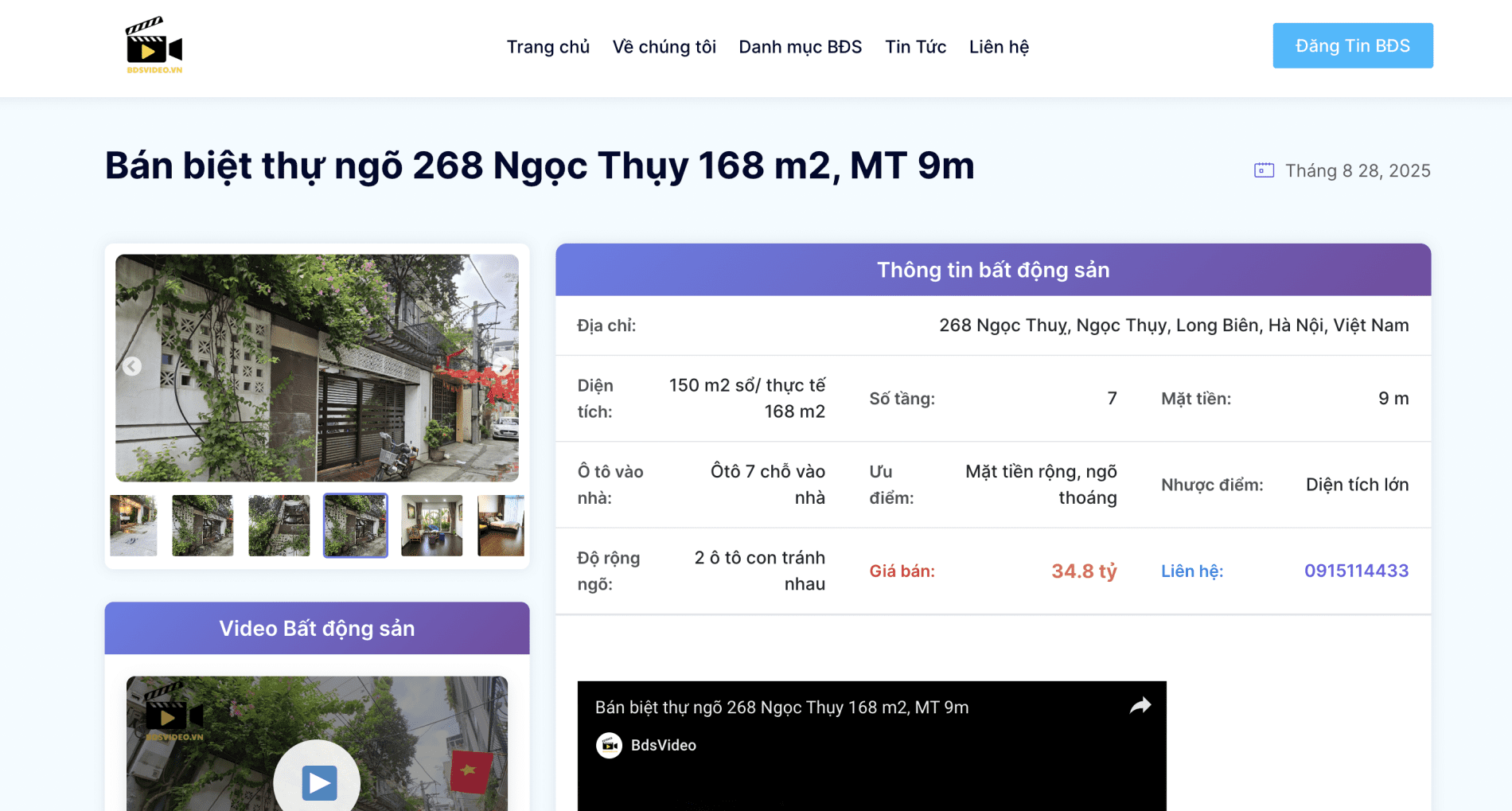Click next arrow on the photo gallery
Image resolution: width=1512 pixels, height=811 pixels.
[502, 366]
